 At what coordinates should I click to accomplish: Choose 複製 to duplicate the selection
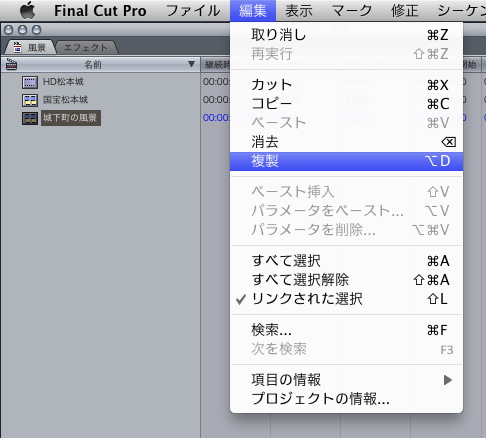(x=346, y=161)
